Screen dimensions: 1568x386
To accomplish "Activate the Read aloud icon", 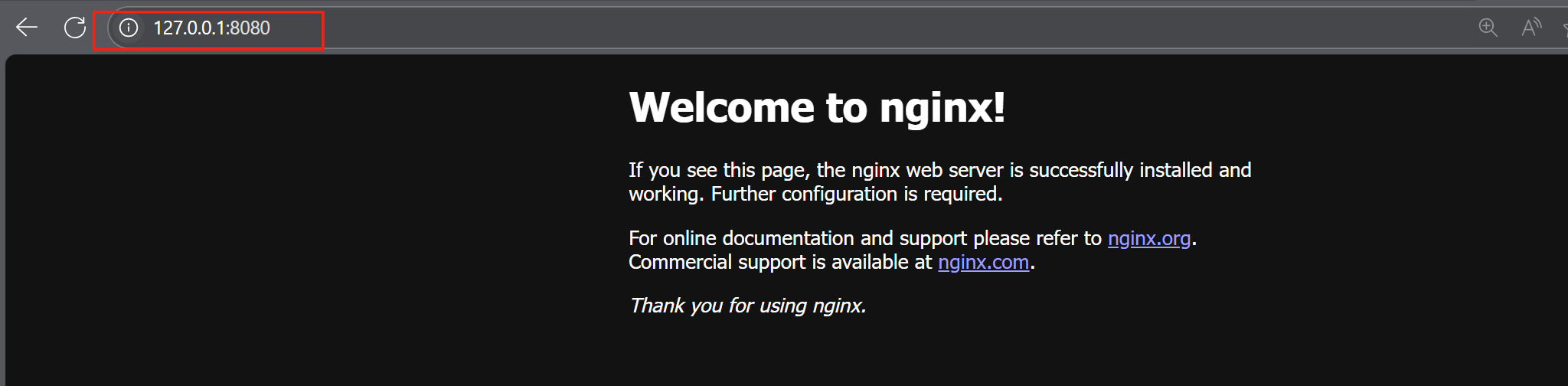I will 1531,28.
